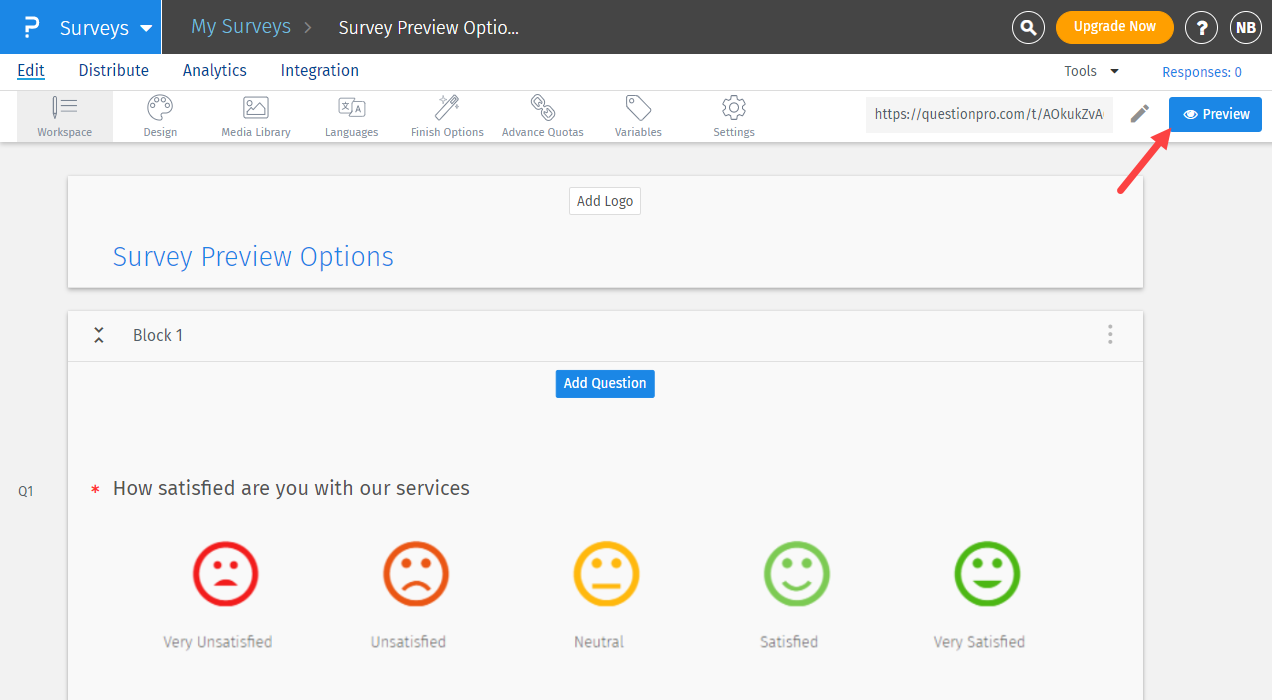Viewport: 1272px width, 700px height.
Task: Open the help question mark icon
Action: (1201, 27)
